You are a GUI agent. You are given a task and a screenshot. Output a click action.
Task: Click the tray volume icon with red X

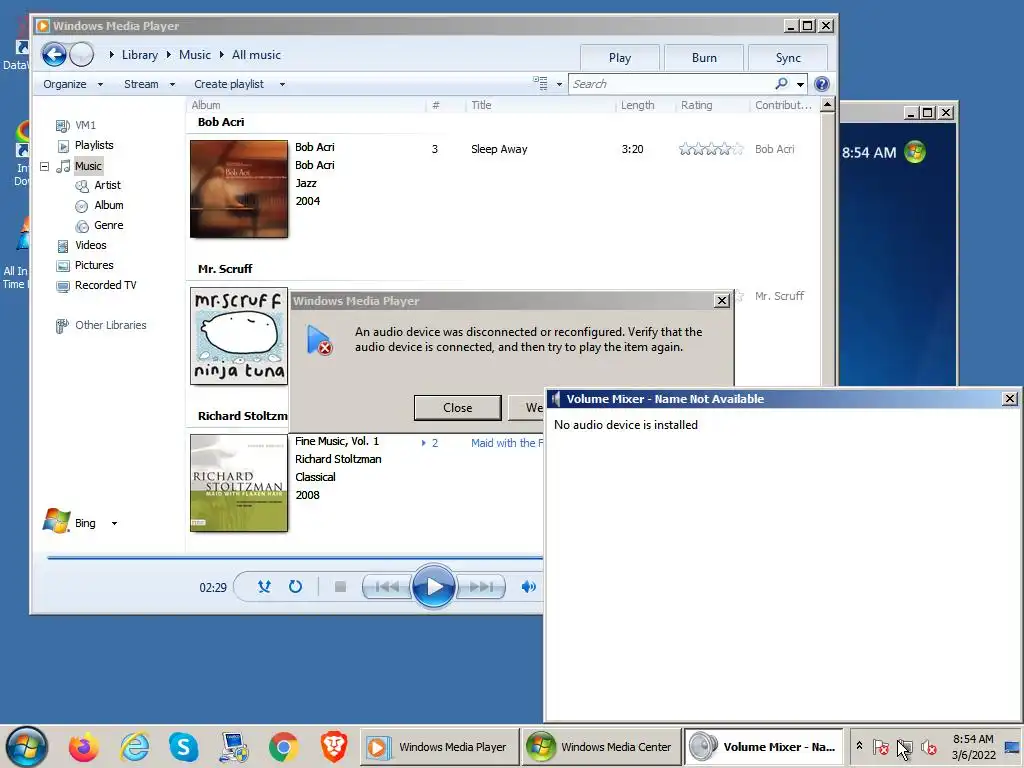pyautogui.click(x=929, y=747)
